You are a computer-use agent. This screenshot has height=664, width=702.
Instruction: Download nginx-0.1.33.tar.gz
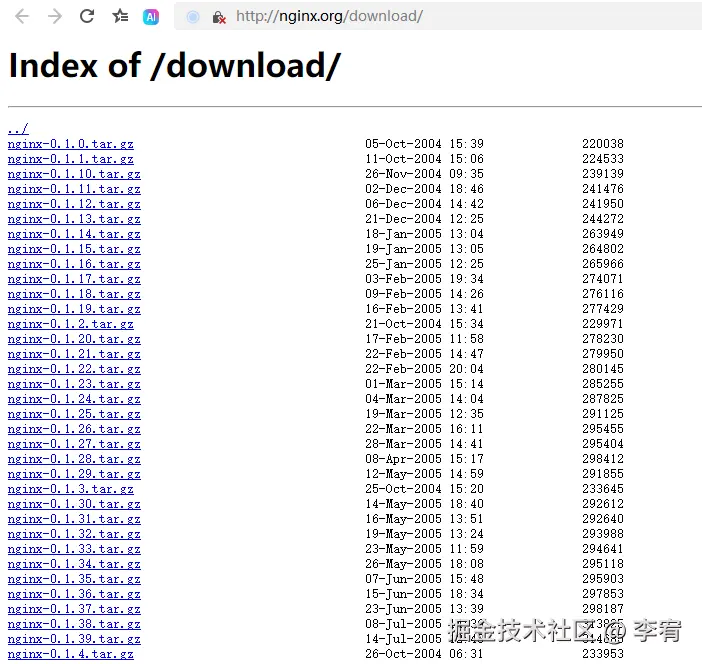pyautogui.click(x=74, y=549)
